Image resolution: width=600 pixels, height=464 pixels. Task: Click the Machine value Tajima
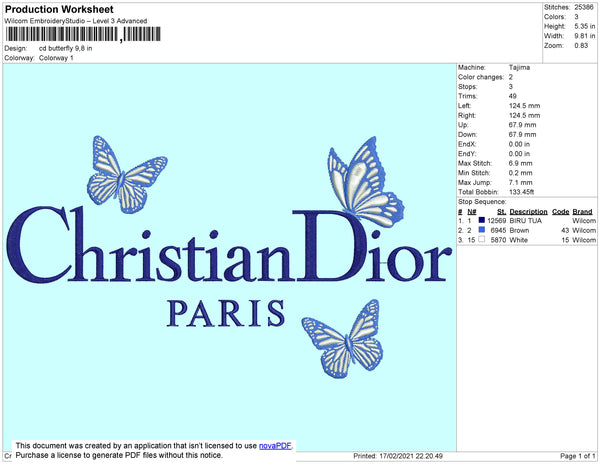point(519,67)
